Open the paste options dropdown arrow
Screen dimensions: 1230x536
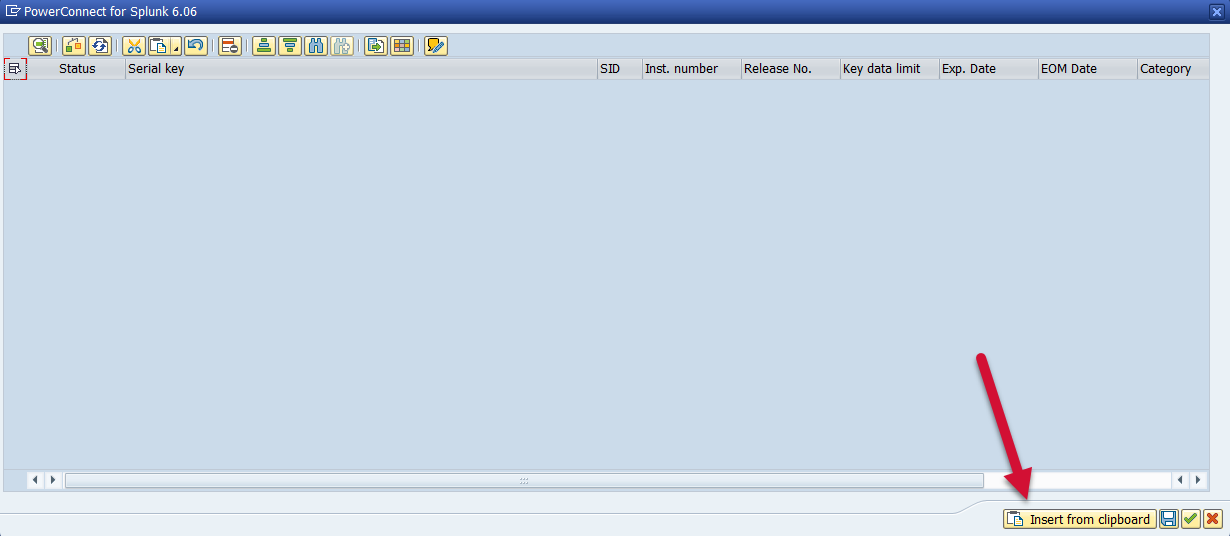click(x=176, y=47)
